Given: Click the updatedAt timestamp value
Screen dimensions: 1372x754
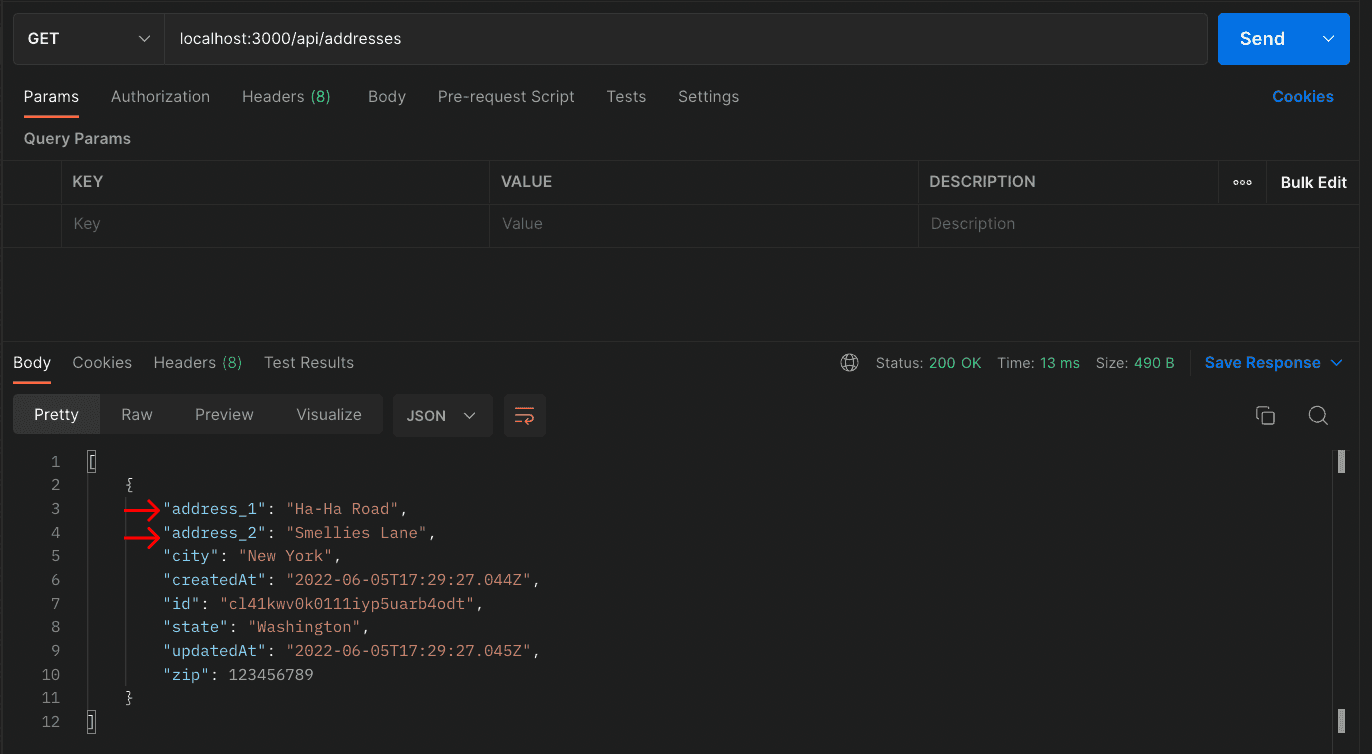Looking at the screenshot, I should point(408,651).
